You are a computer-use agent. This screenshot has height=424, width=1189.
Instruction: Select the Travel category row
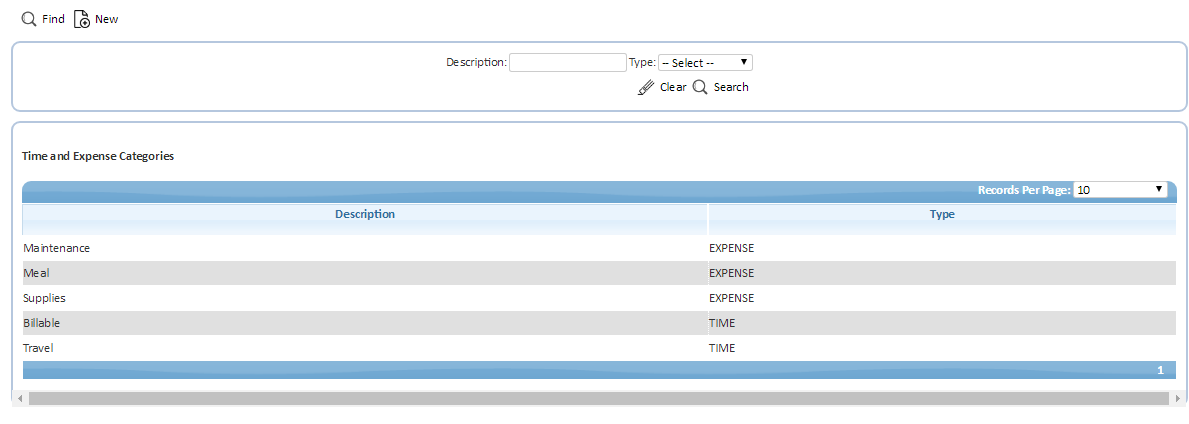pos(599,348)
